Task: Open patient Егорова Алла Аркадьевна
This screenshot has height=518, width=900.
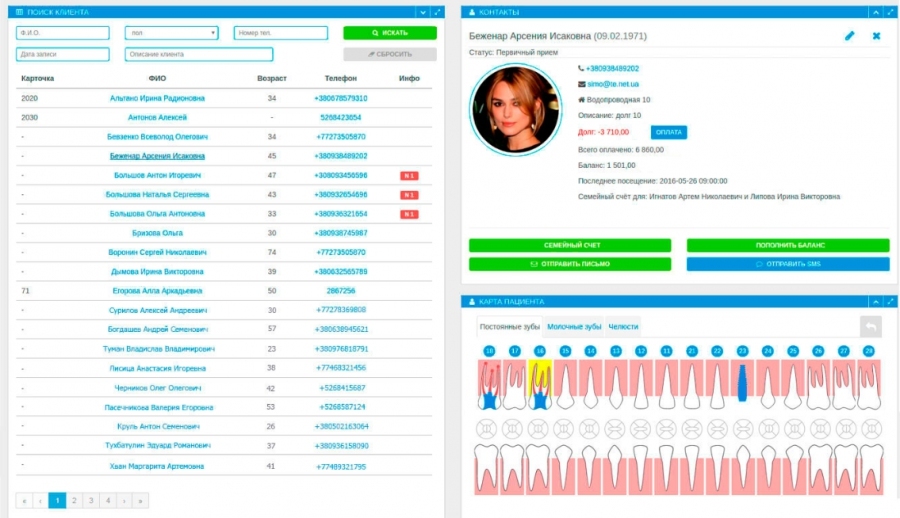Action: click(157, 290)
